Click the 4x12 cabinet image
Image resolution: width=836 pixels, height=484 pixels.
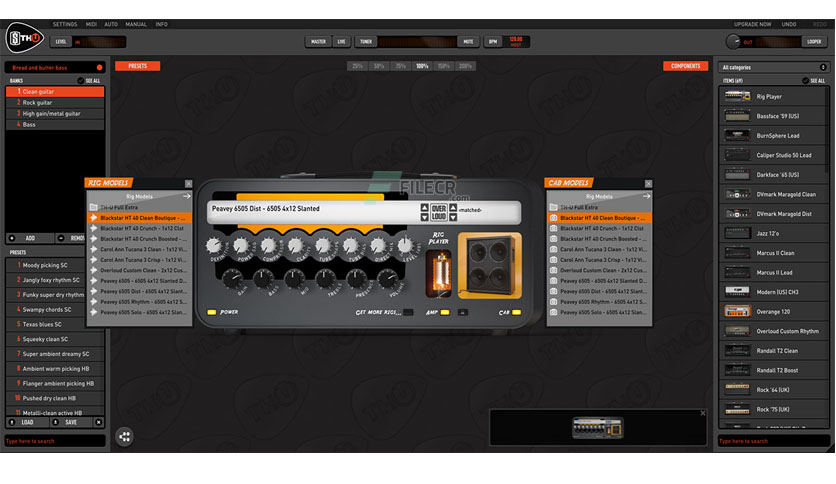[x=490, y=265]
